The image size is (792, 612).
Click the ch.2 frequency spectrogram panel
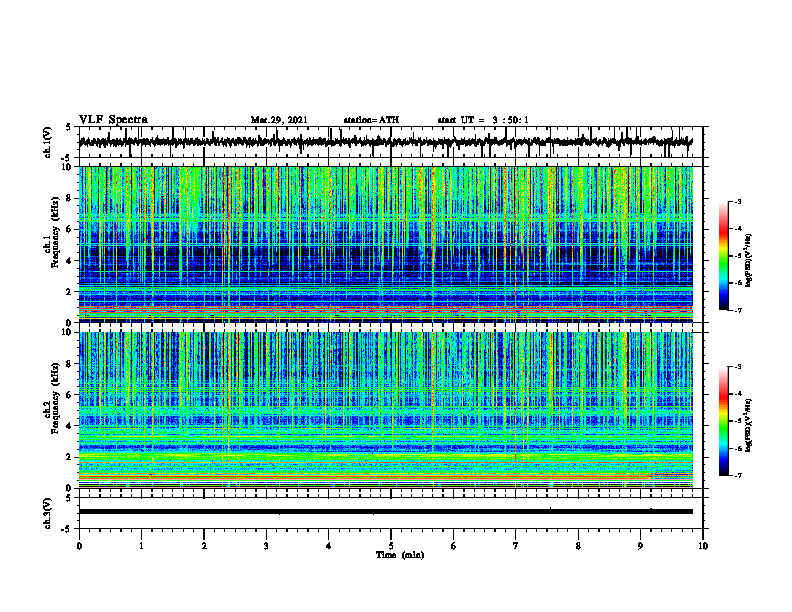385,410
